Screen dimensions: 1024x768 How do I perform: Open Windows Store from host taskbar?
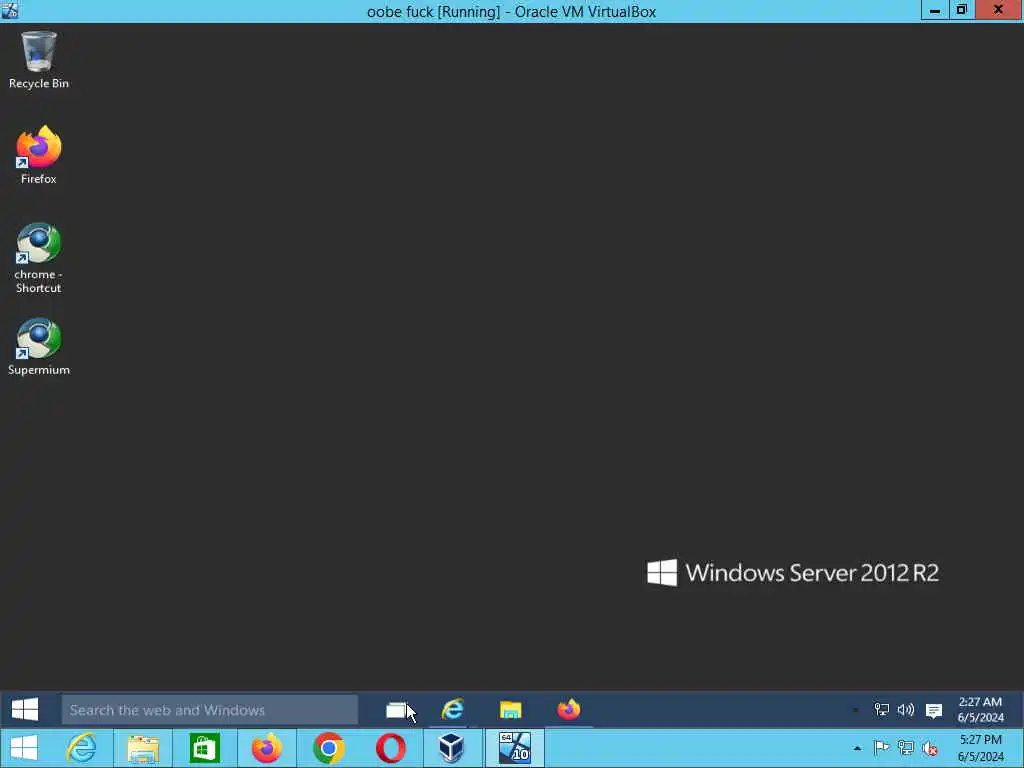(204, 748)
